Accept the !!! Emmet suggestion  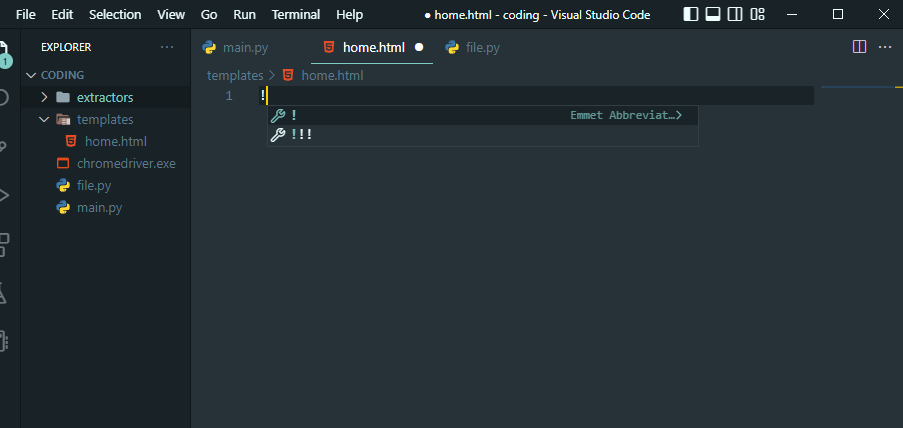(x=483, y=135)
